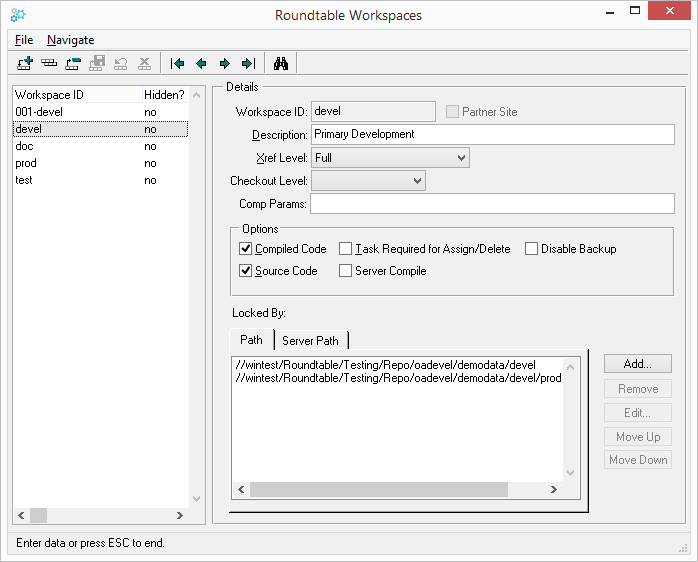Select the prod workspace row
This screenshot has height=562, width=698.
[x=101, y=163]
